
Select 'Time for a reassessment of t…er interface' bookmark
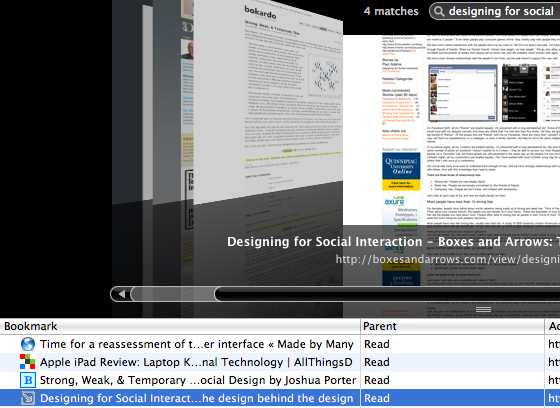click(196, 344)
